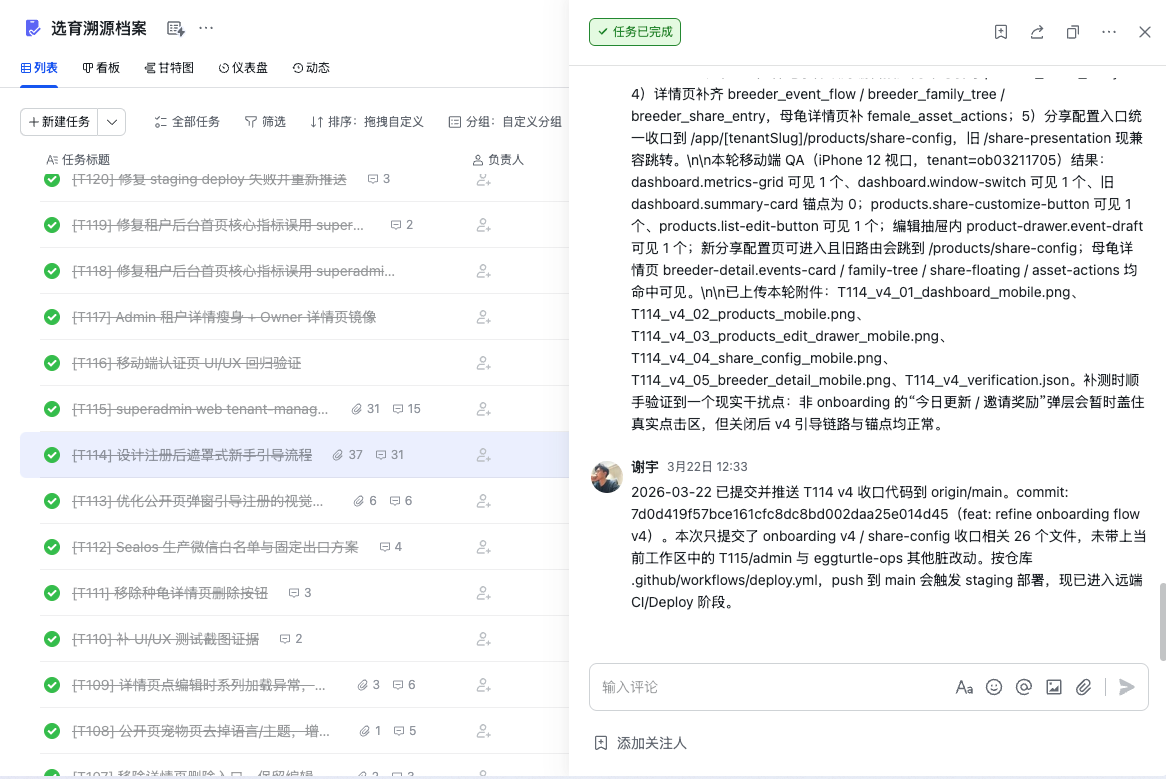The width and height of the screenshot is (1166, 779).
Task: Open task T112 Sealos 生产微信白名单
Action: click(215, 547)
